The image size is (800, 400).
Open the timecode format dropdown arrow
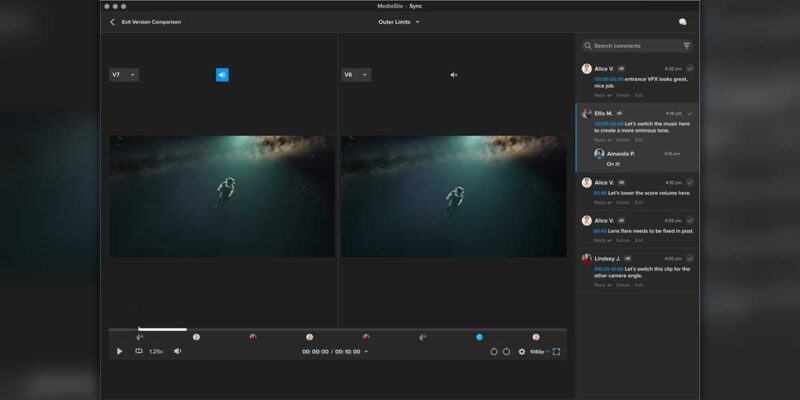tap(366, 352)
